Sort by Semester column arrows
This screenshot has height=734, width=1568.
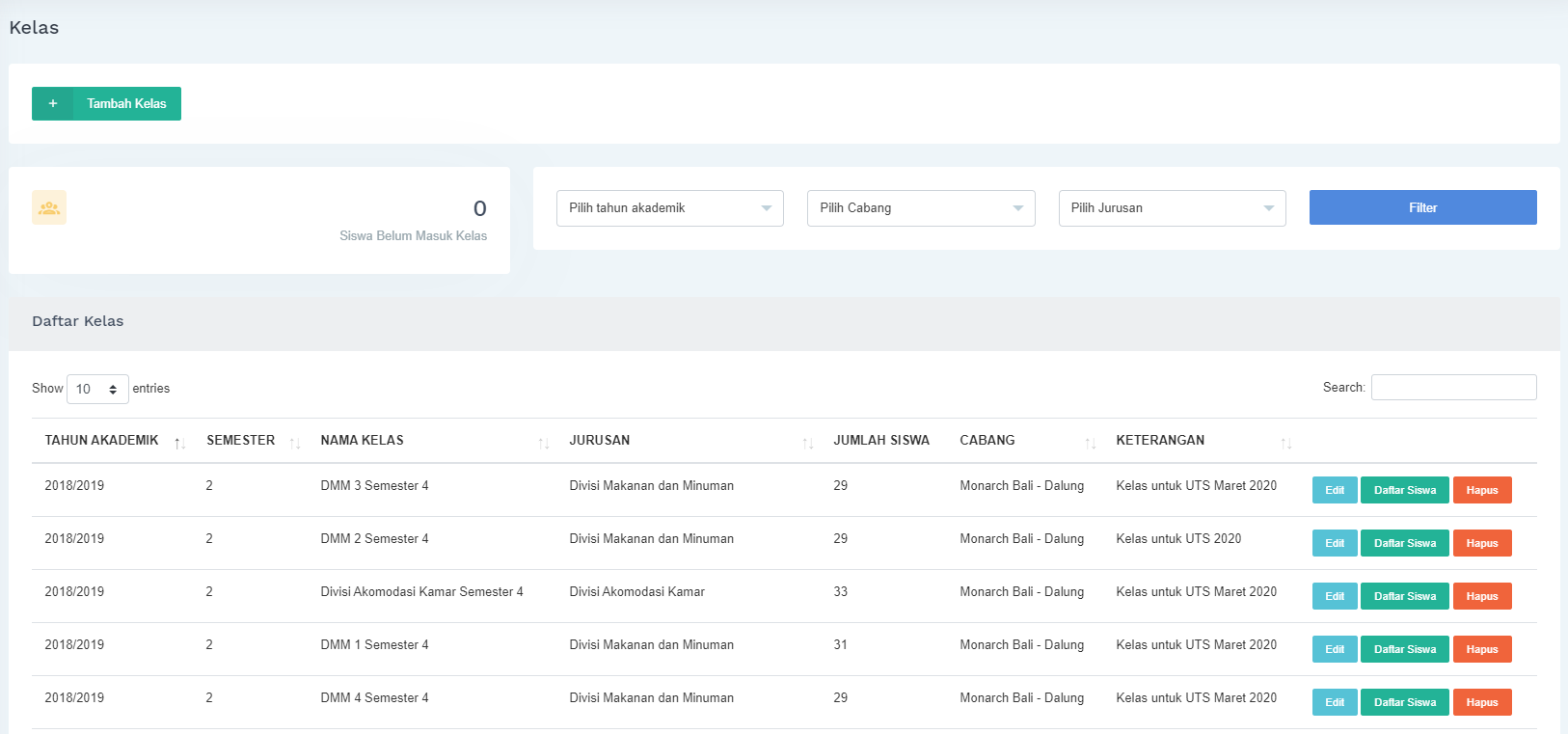tap(295, 443)
